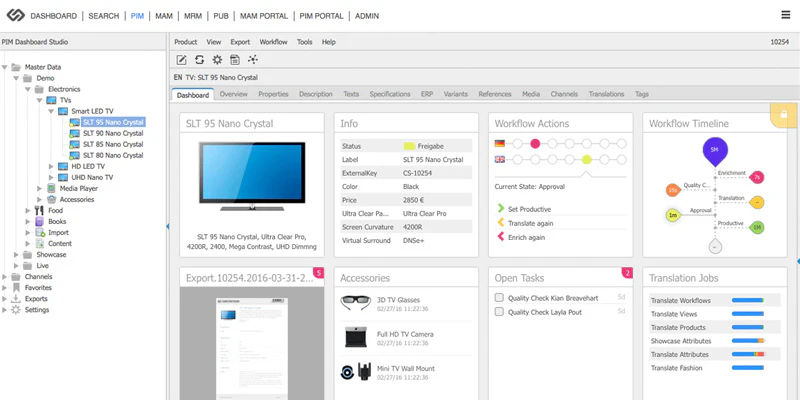Collapse the Smart LED TV node
This screenshot has height=400, width=800.
51,111
